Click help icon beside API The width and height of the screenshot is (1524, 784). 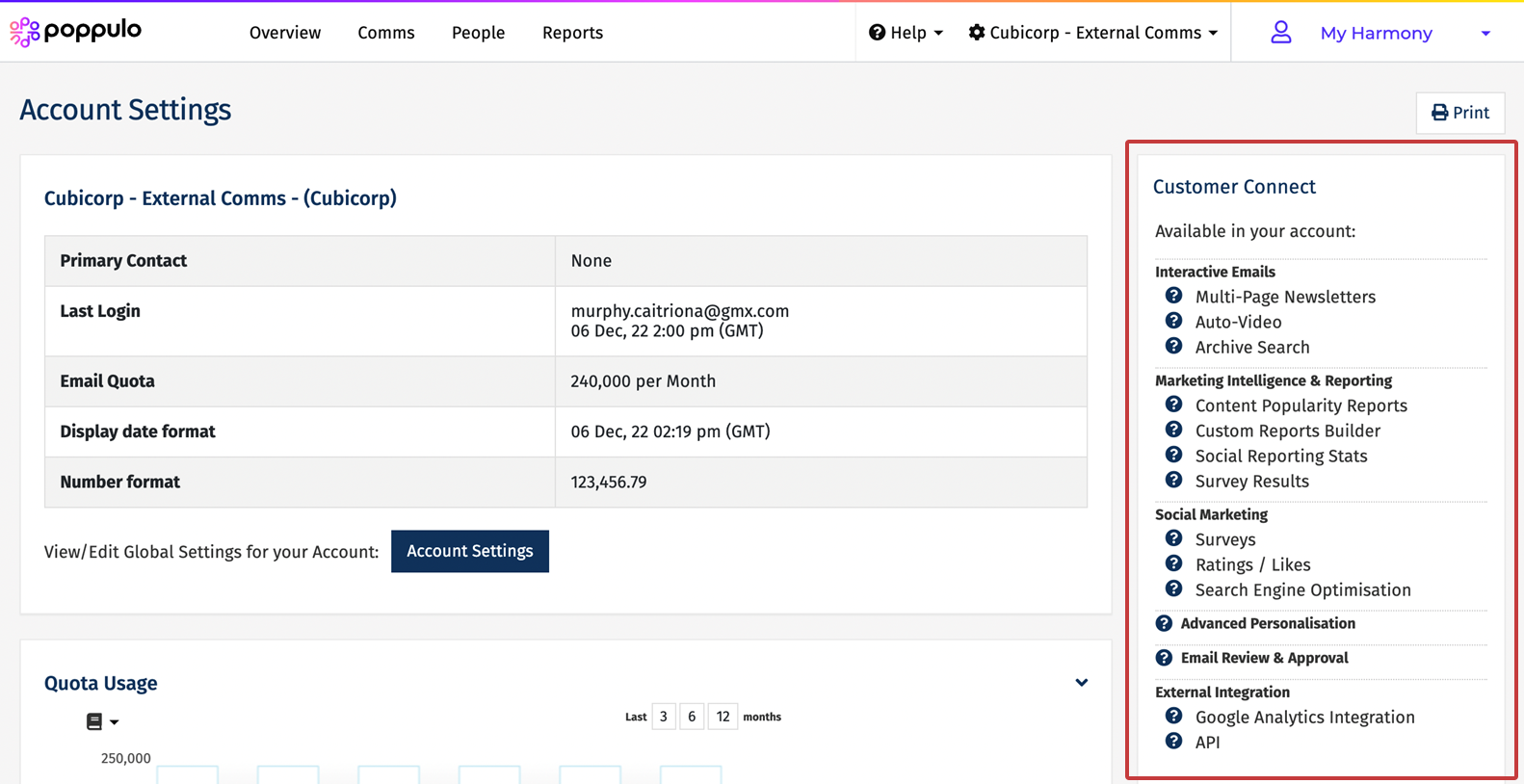coord(1173,741)
